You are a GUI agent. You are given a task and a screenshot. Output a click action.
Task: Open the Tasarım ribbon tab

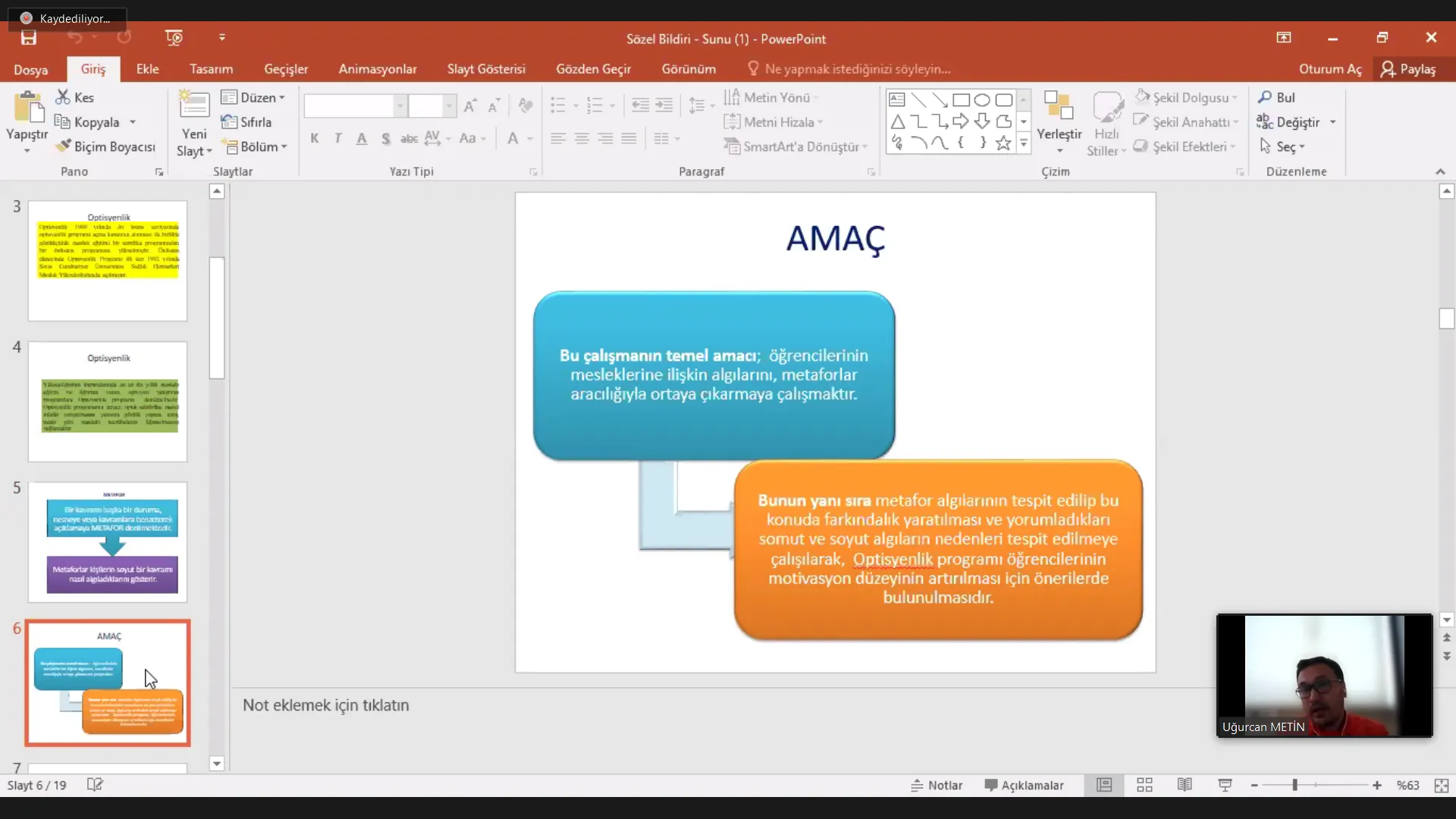(211, 69)
